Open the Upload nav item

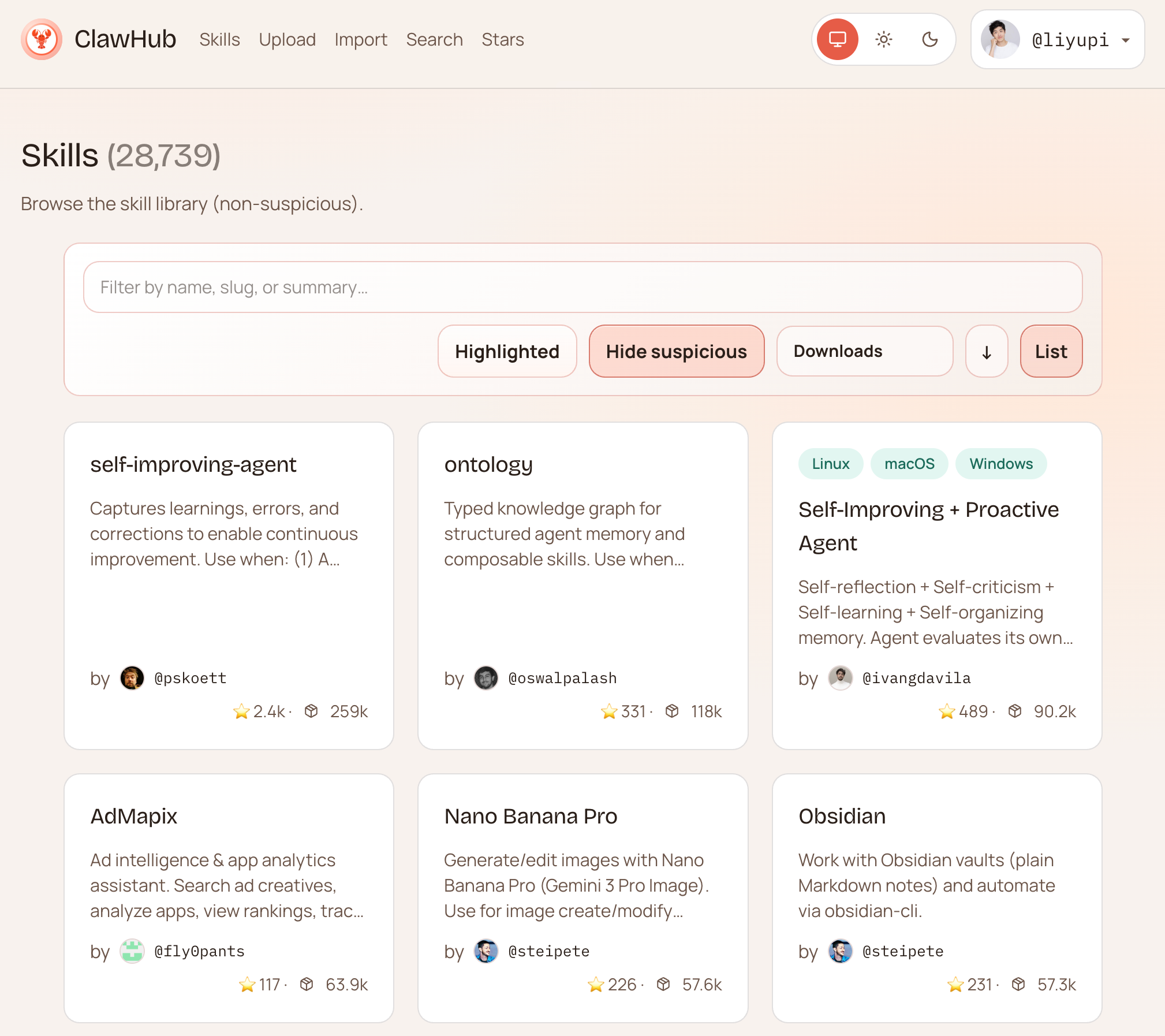[287, 39]
